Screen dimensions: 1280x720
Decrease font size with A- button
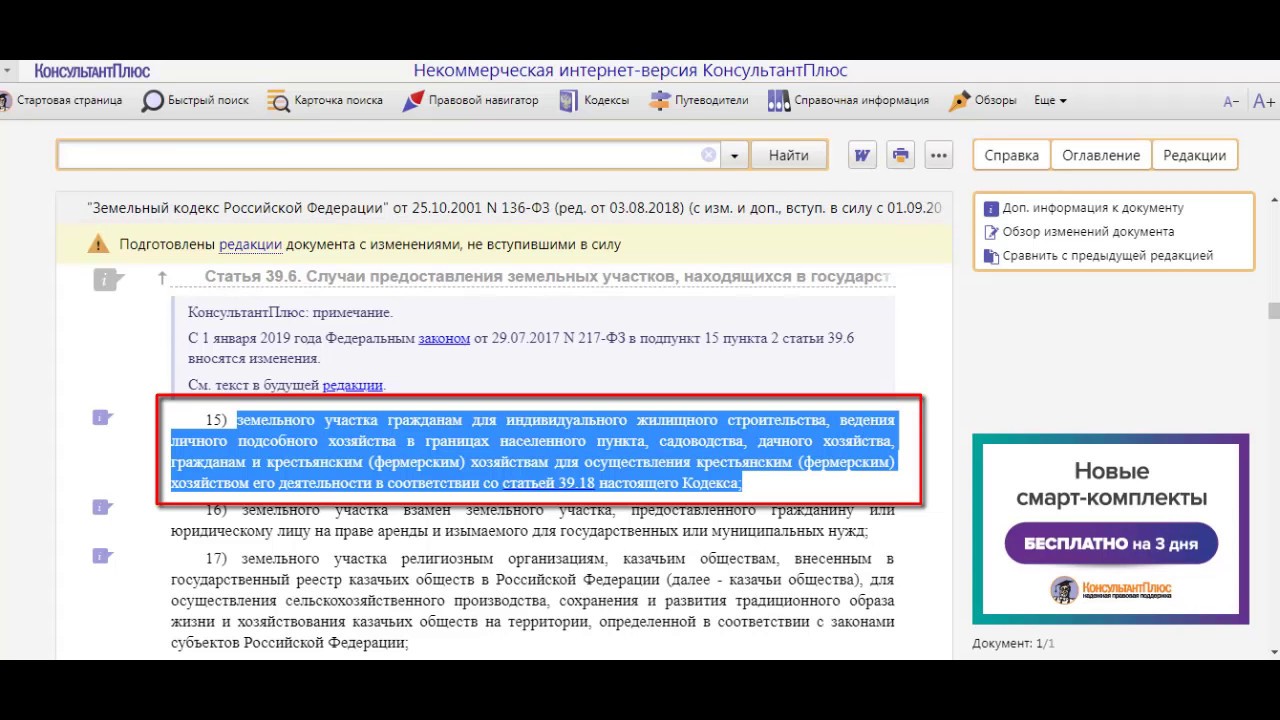[1231, 101]
